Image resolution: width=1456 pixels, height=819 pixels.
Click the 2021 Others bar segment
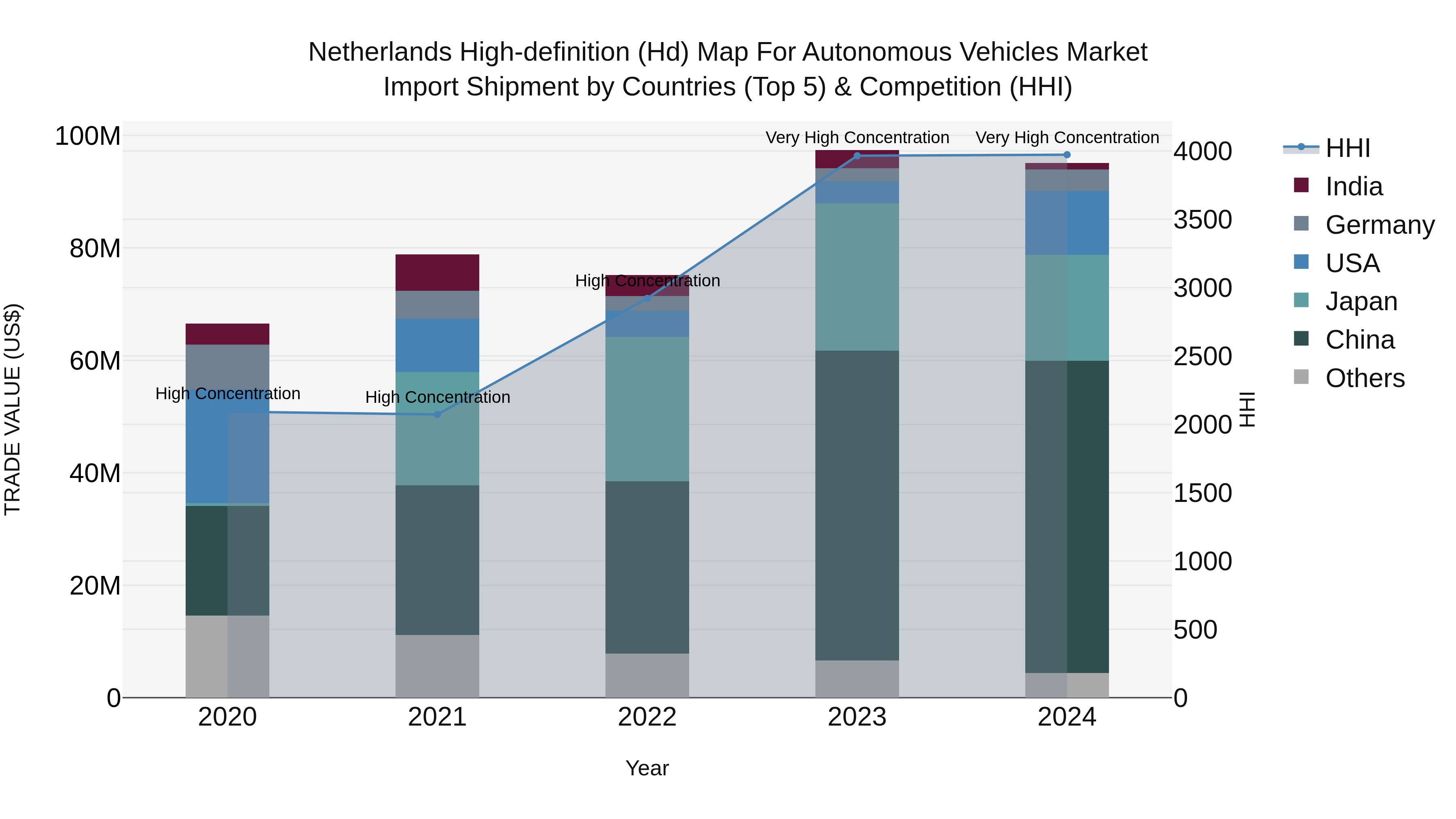[x=438, y=667]
